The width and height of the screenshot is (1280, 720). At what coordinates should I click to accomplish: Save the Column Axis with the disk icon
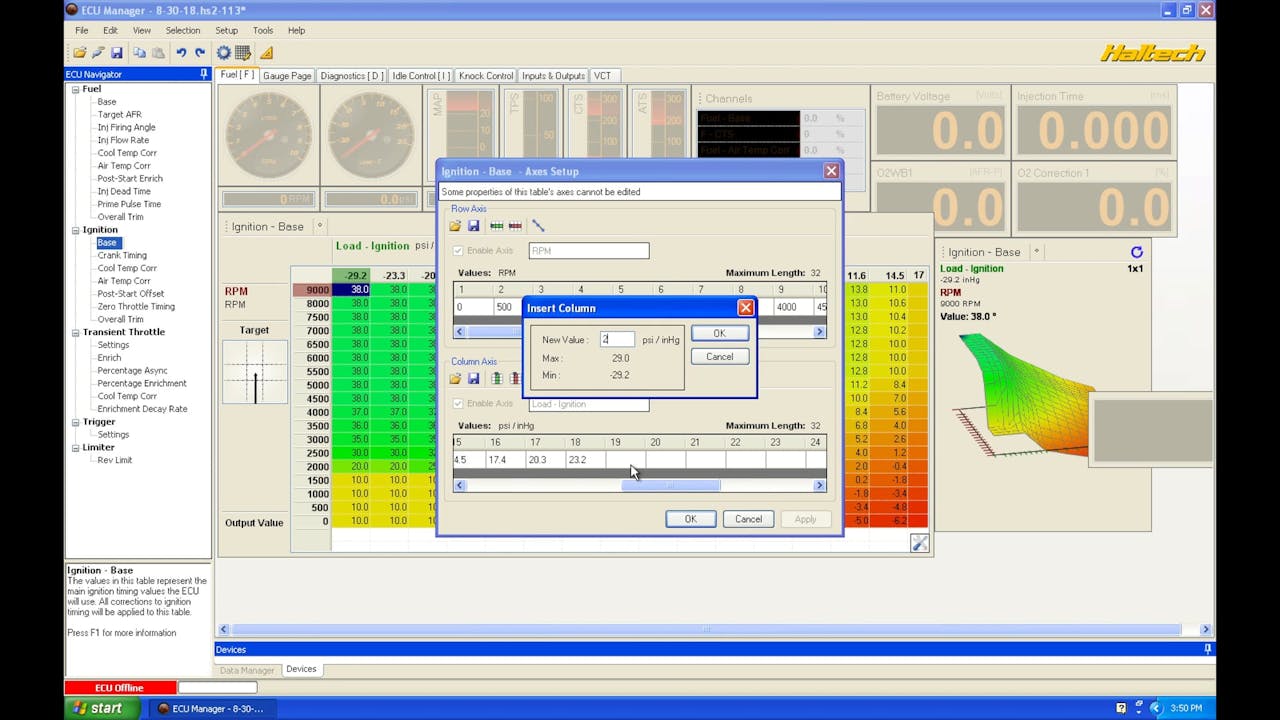473,378
